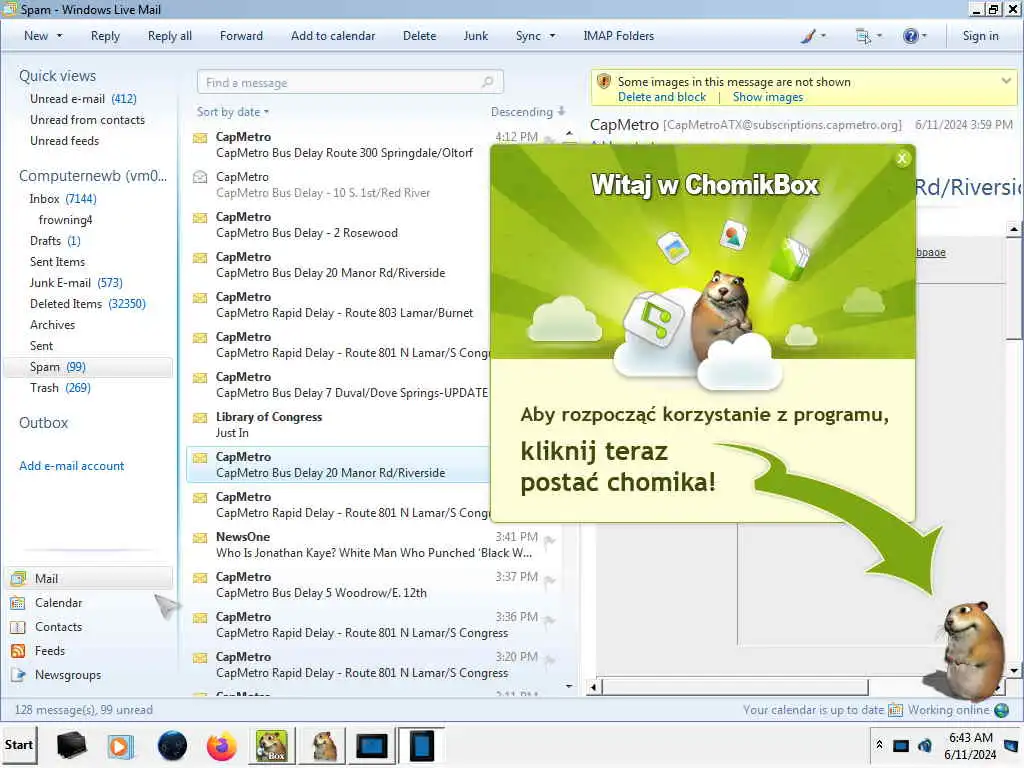Flag the 3:36 PM CapMetro message

[x=550, y=620]
